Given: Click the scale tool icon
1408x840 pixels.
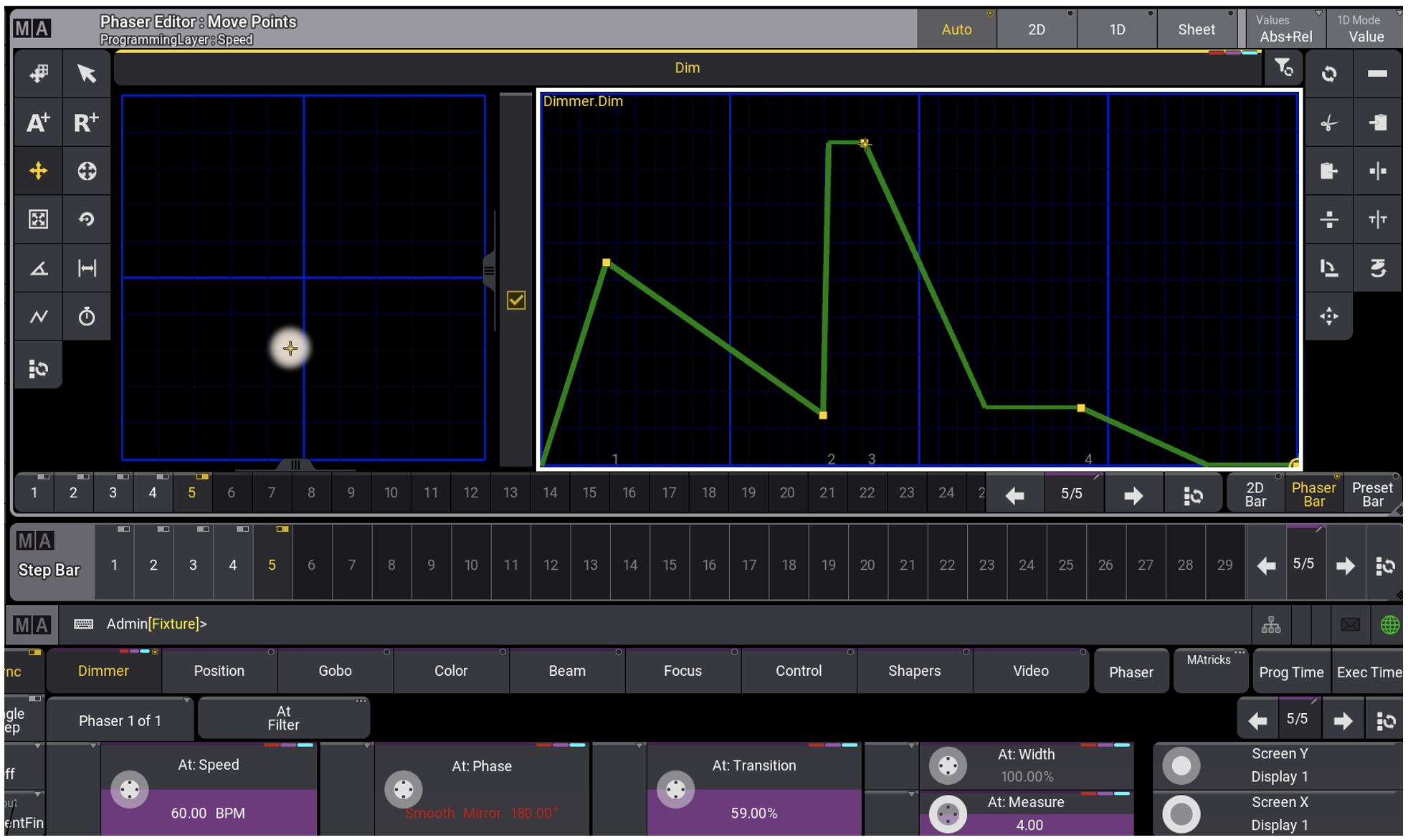Looking at the screenshot, I should tap(37, 219).
